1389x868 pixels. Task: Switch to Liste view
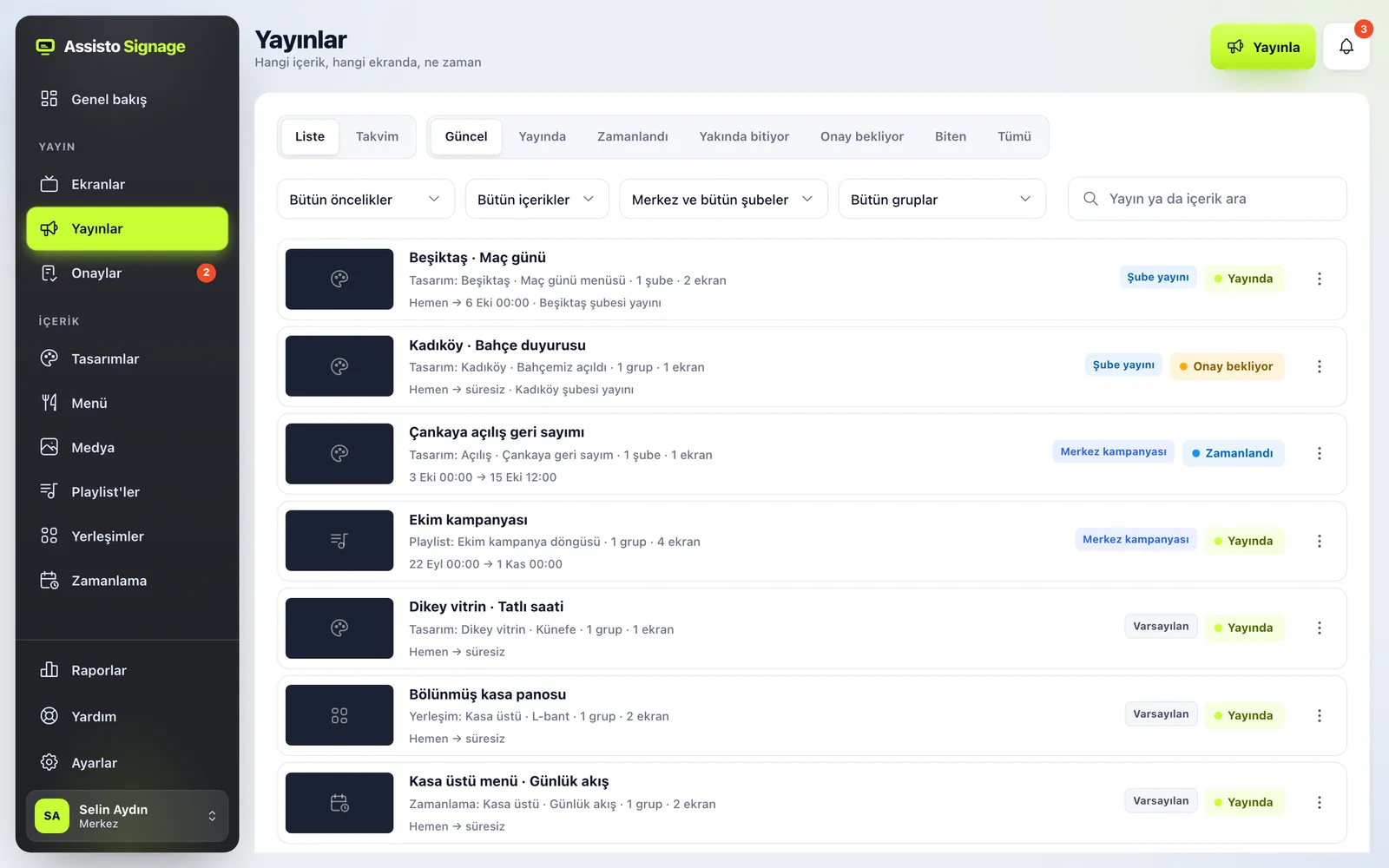point(310,136)
